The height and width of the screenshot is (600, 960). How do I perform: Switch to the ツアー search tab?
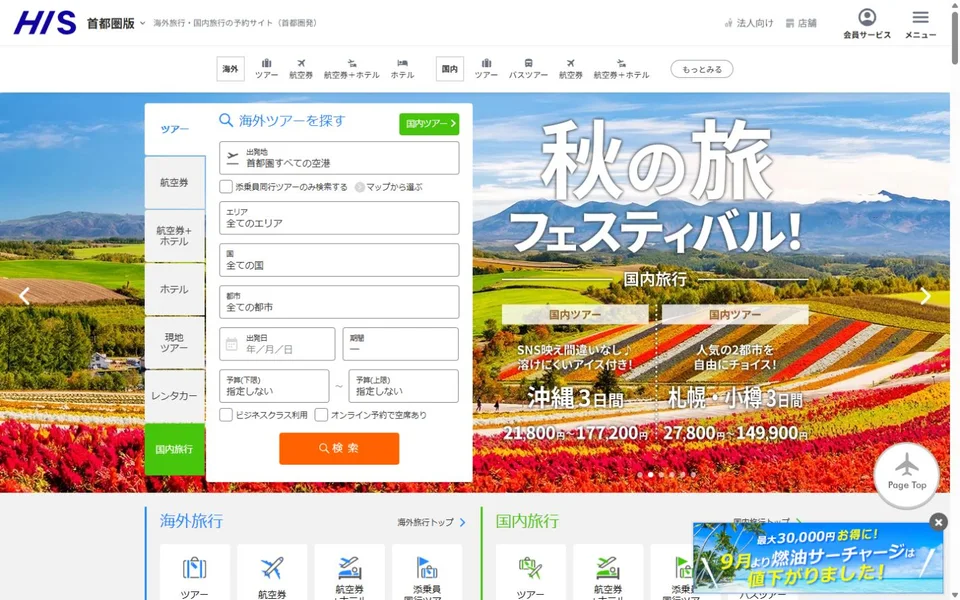click(174, 129)
